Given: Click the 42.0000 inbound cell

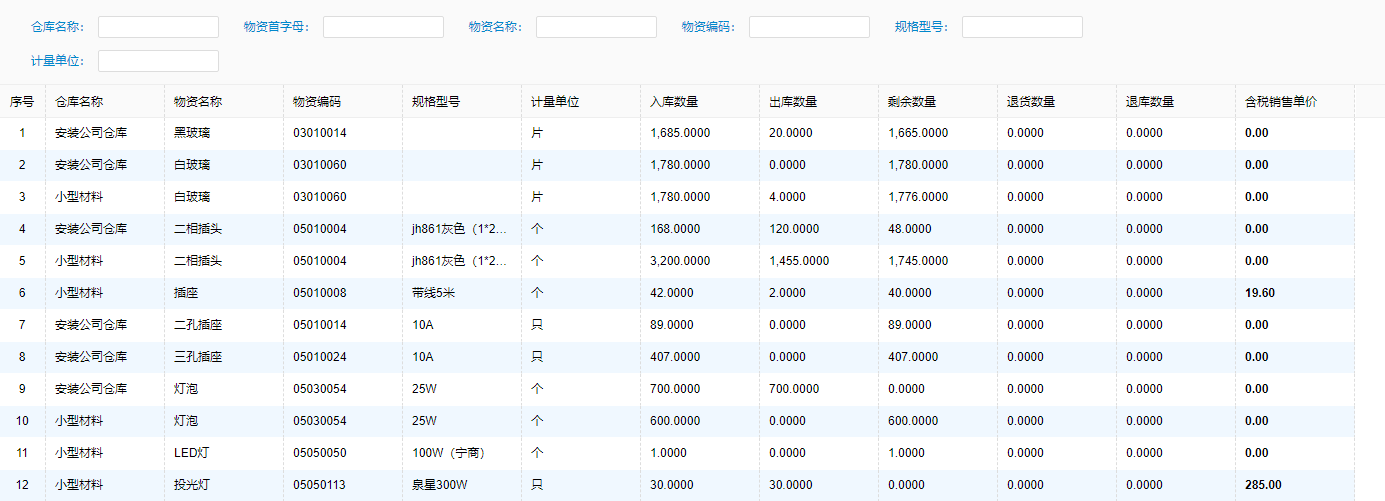Looking at the screenshot, I should tap(672, 293).
